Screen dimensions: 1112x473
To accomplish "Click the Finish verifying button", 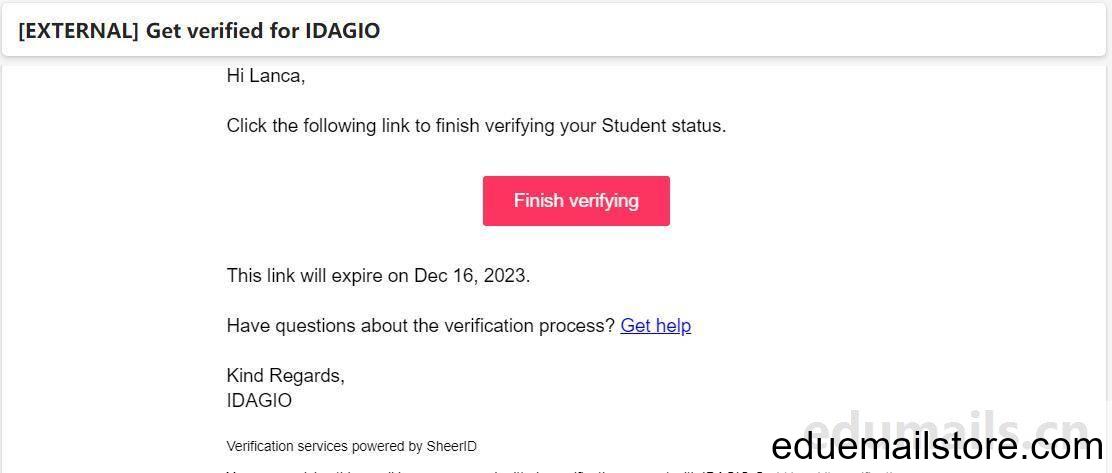I will tap(576, 201).
